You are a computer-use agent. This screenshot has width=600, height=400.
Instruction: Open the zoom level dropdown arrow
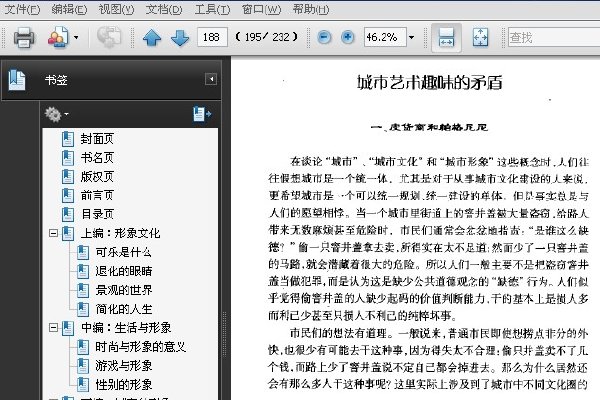[x=411, y=38]
